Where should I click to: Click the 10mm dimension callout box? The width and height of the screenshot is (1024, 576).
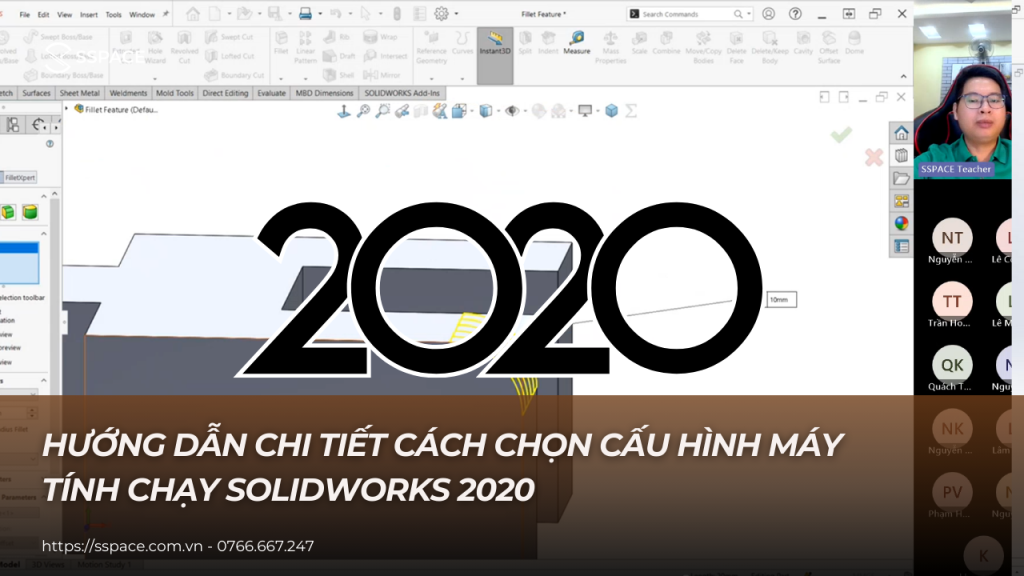(781, 300)
